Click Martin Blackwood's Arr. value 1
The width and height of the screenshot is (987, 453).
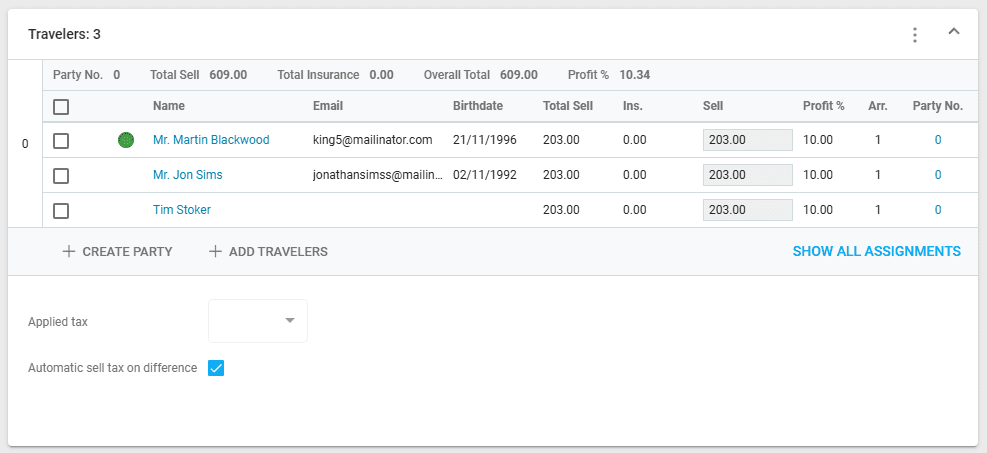point(877,140)
